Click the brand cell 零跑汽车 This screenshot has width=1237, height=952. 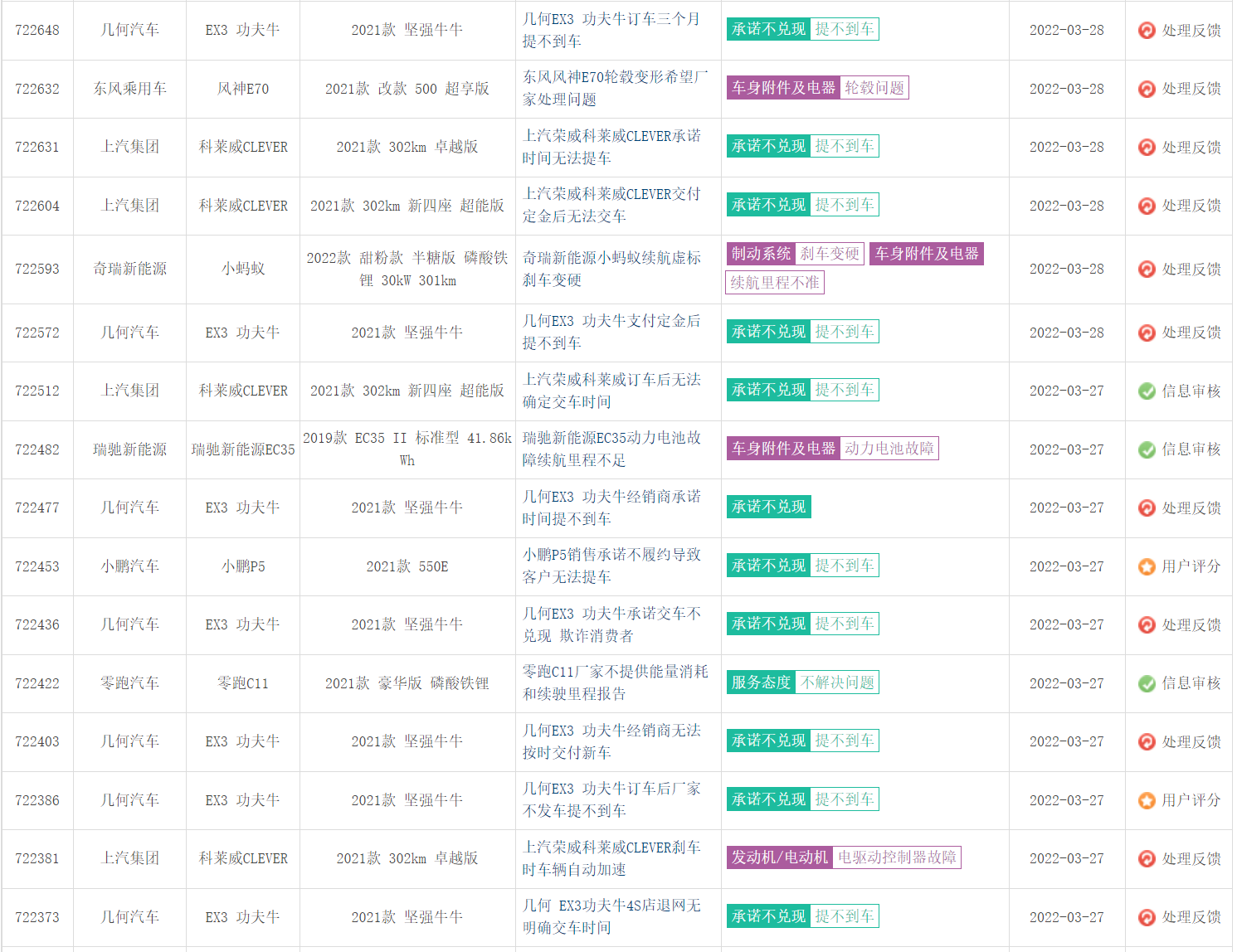click(129, 683)
